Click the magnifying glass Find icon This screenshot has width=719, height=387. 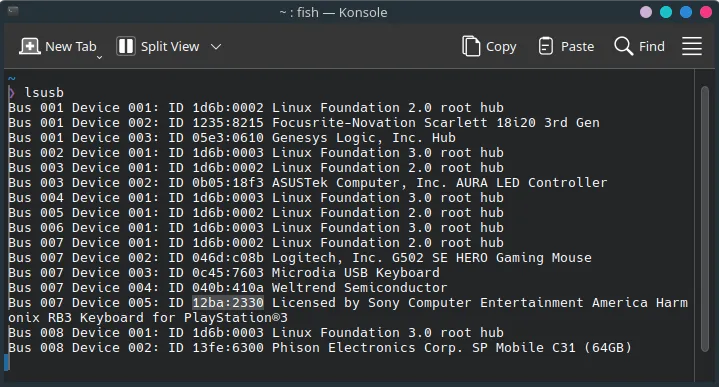point(624,46)
